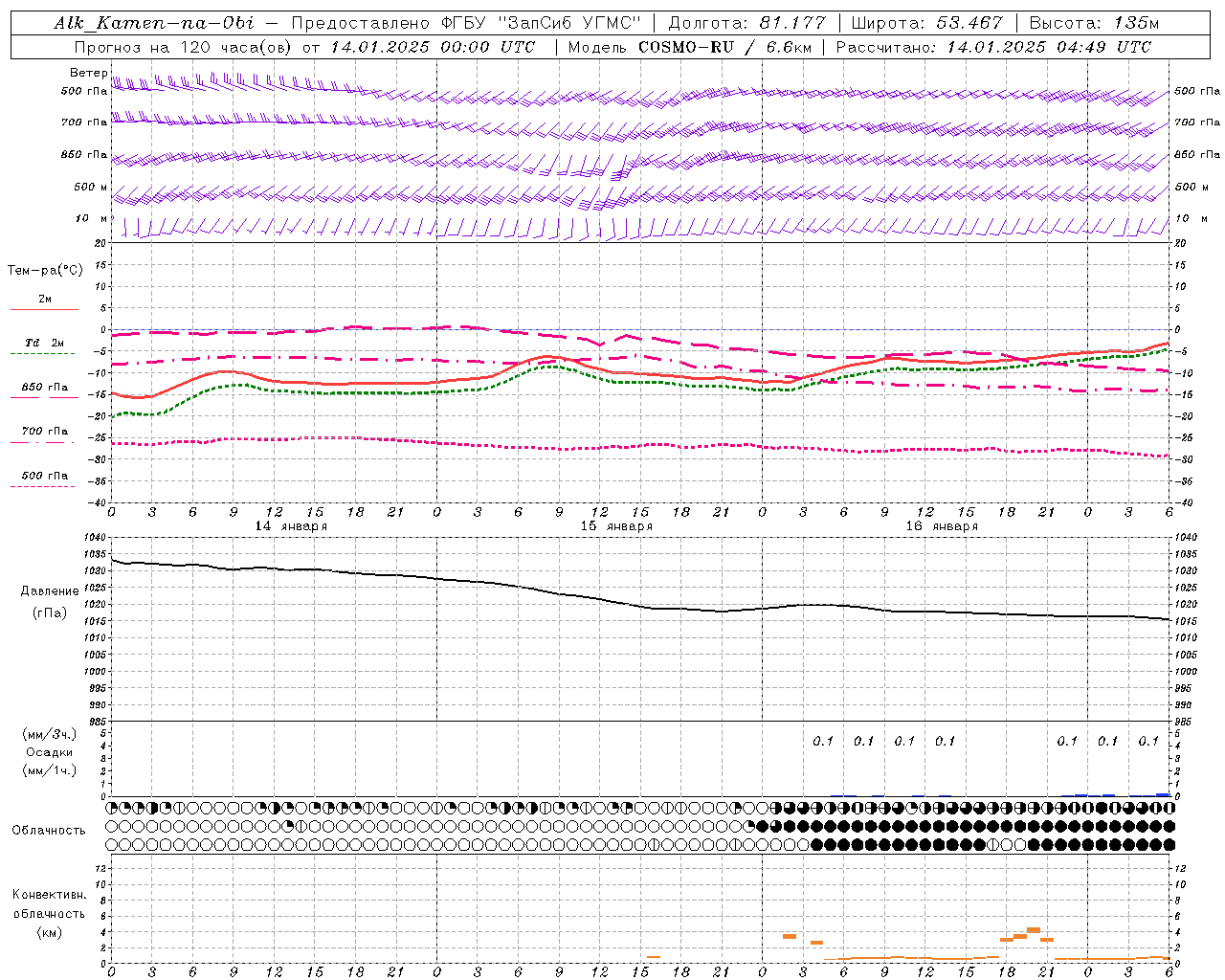Click the Рассчитано: 14.01.2025 04:49 UTC timestamp
The width and height of the screenshot is (1225, 980).
coord(993,47)
